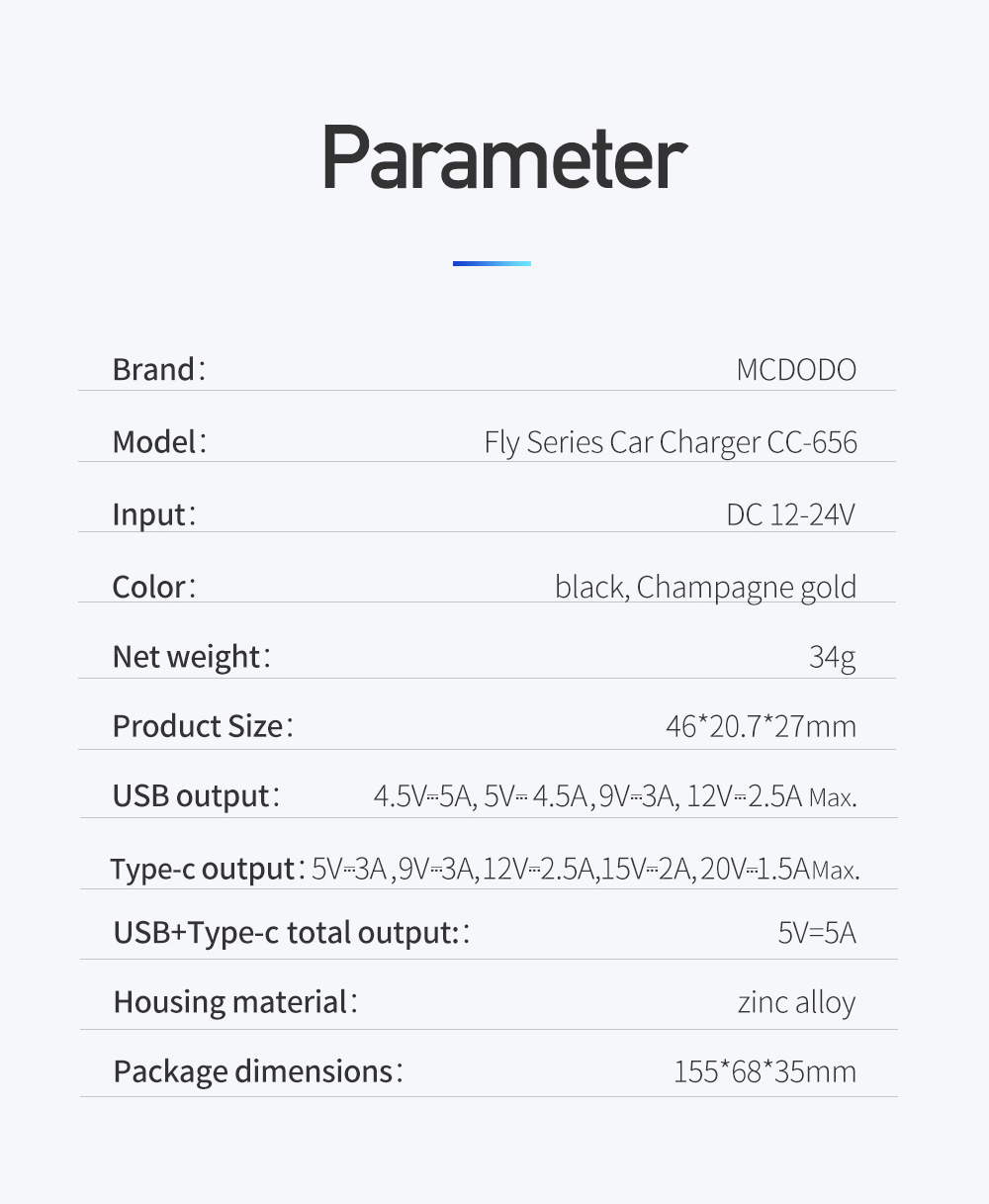Screen dimensions: 989x1204
Task: Click the 46*20.7*27mm value
Action: pos(762,727)
